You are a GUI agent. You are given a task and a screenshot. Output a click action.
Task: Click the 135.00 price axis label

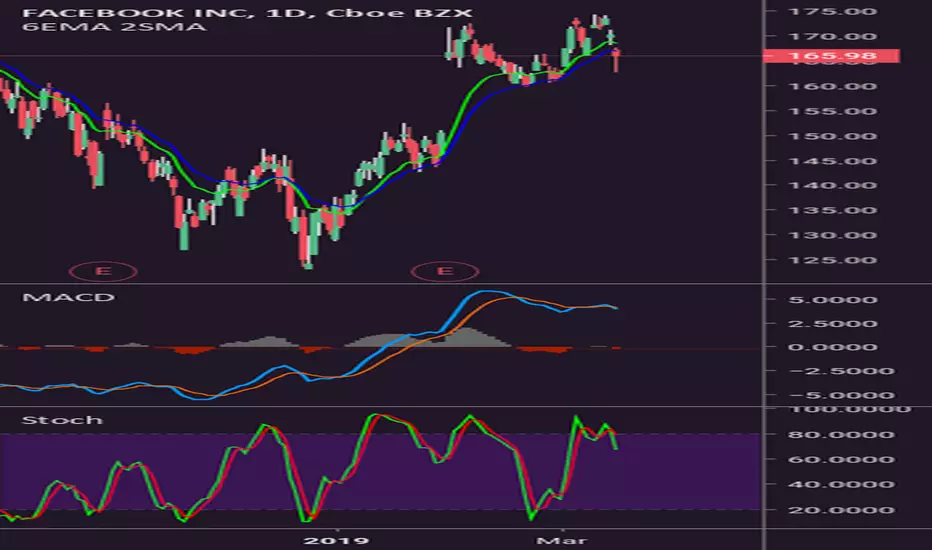tap(832, 210)
